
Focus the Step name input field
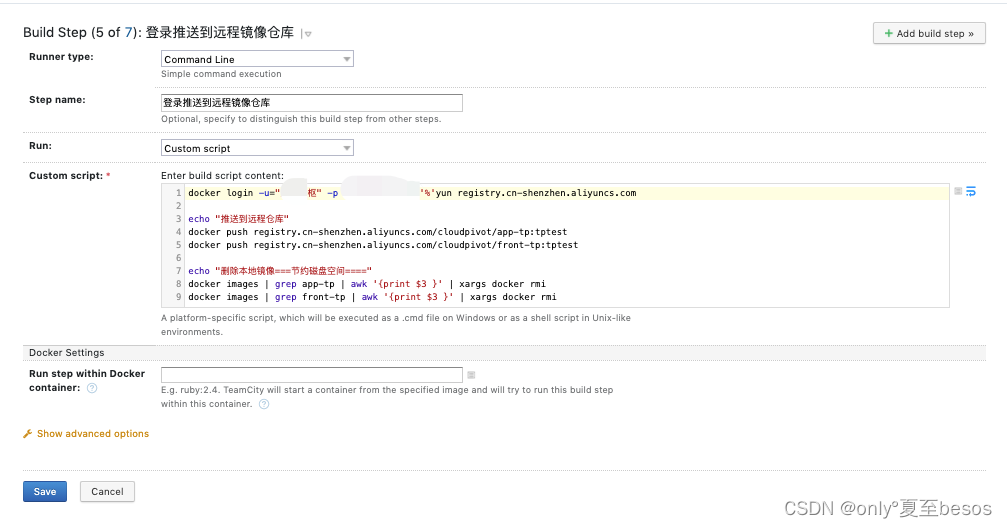(311, 103)
